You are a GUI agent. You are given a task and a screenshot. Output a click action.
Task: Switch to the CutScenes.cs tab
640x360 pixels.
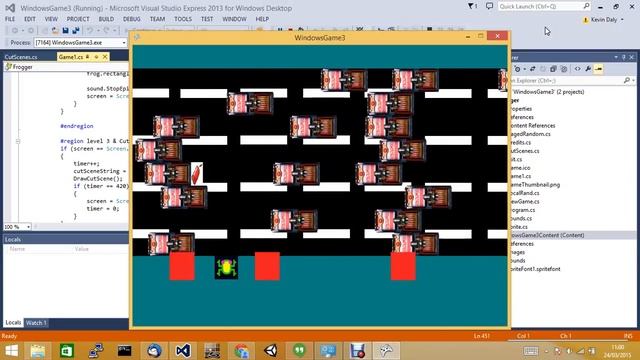(21, 57)
